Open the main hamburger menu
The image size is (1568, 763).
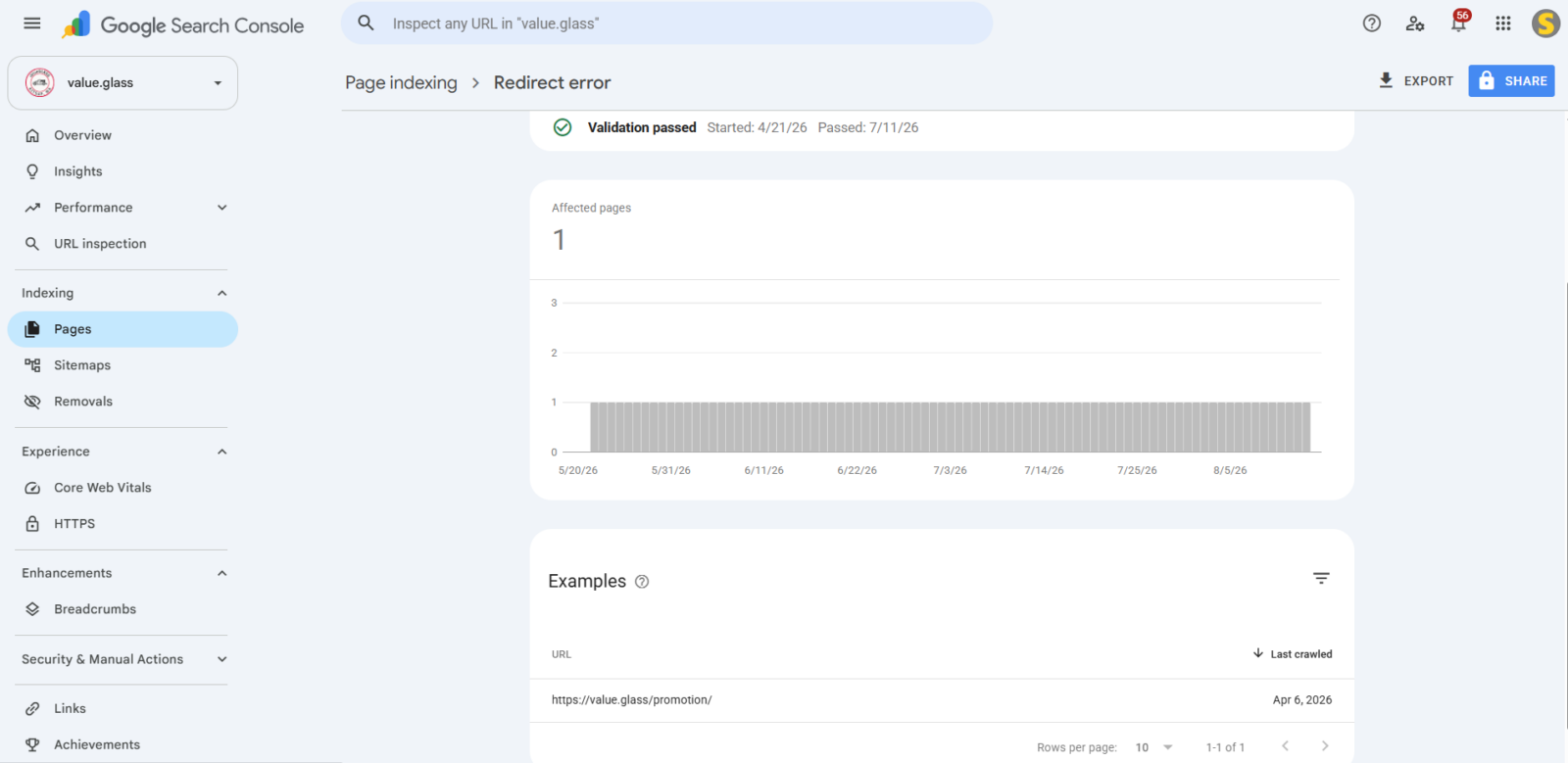tap(32, 24)
